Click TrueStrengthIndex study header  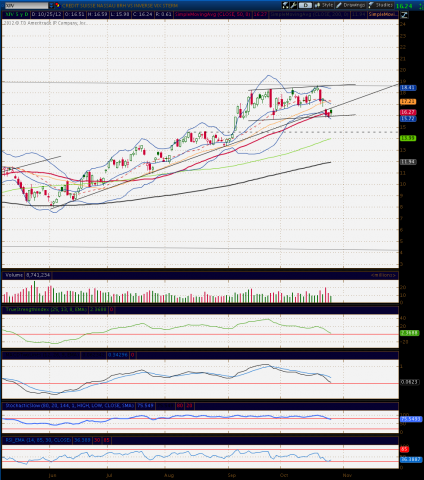(46, 310)
